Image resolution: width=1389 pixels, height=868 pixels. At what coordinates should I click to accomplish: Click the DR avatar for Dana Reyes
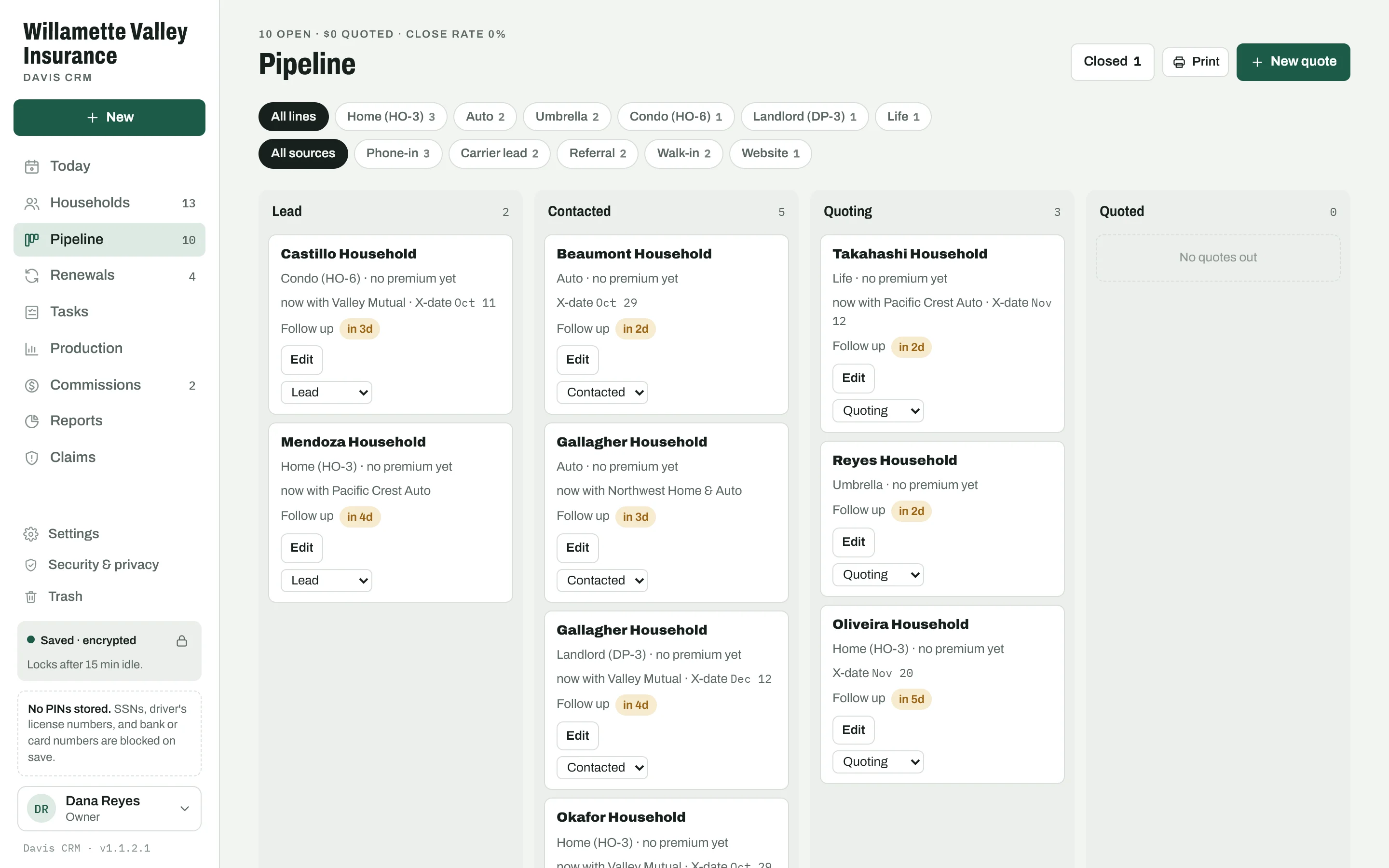click(x=41, y=808)
